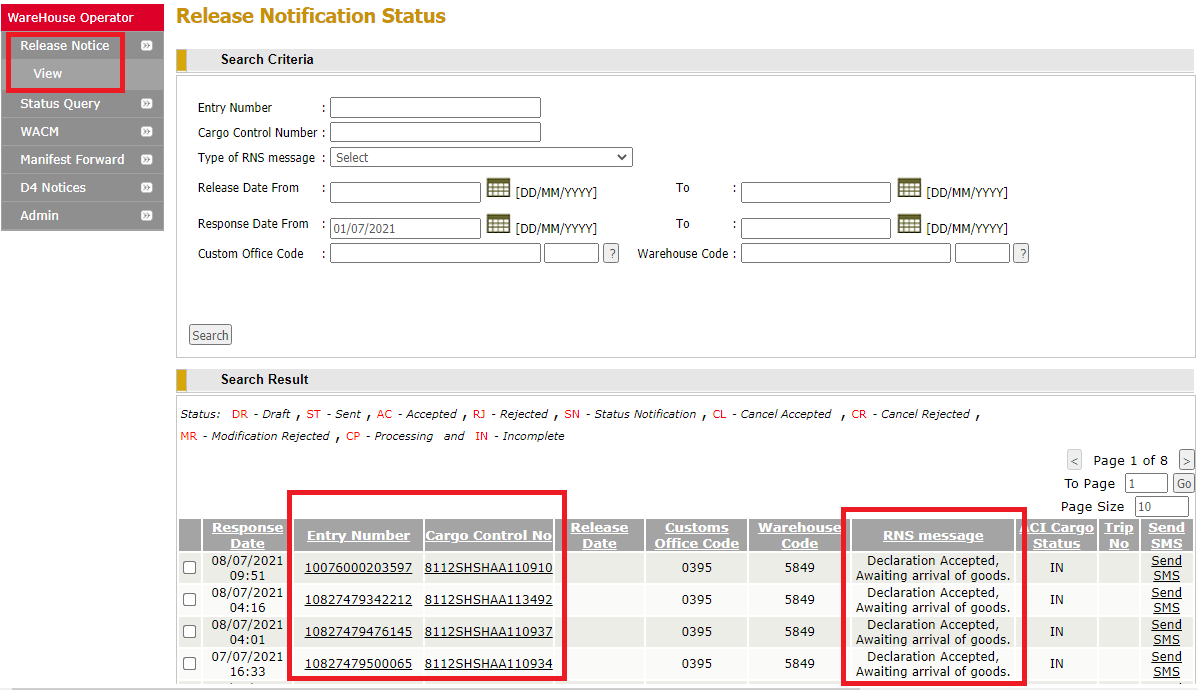Open Admin menu item

coord(39,215)
